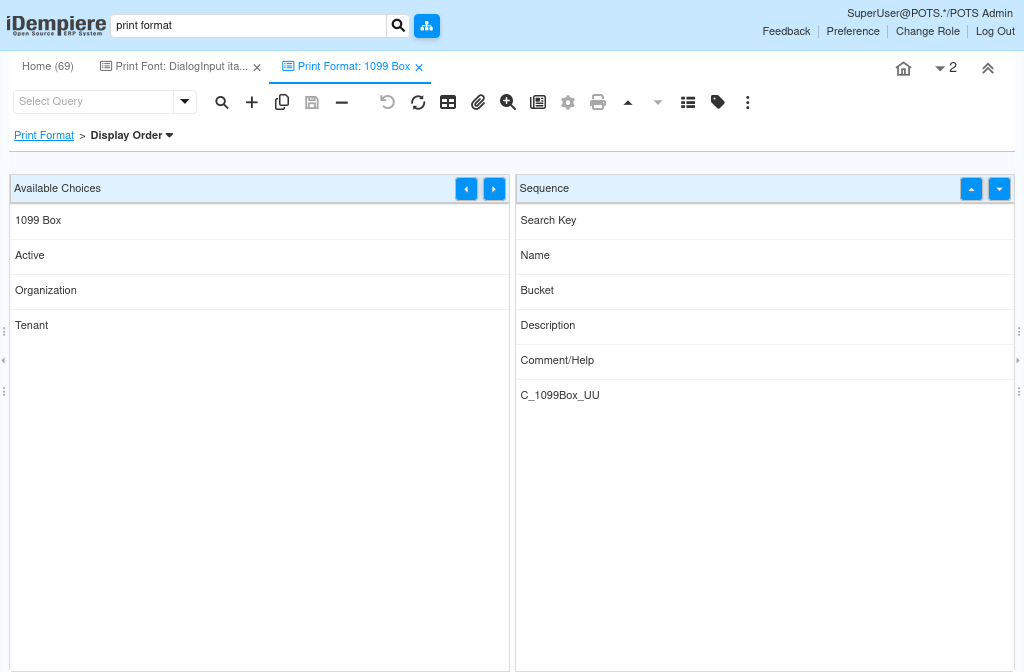This screenshot has height=672, width=1024.
Task: Close the Print Format: 1099 Box tab
Action: (x=419, y=67)
